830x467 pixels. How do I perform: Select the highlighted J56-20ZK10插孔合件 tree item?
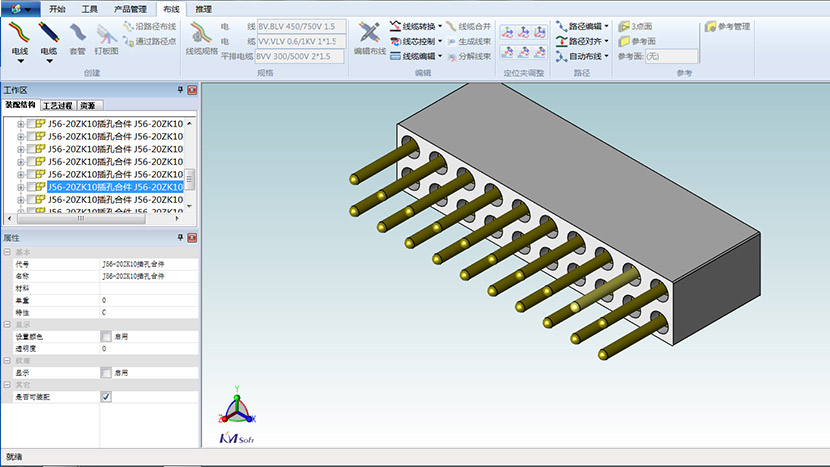tap(115, 187)
